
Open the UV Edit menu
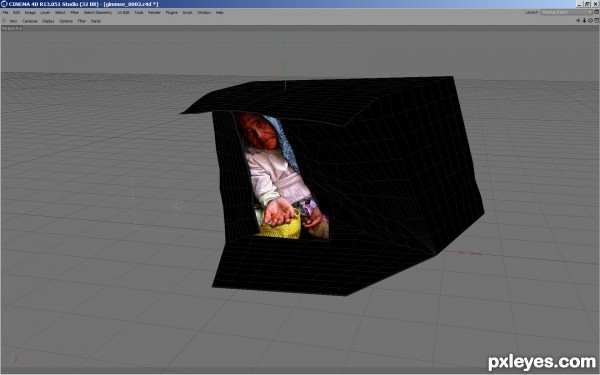(x=123, y=13)
